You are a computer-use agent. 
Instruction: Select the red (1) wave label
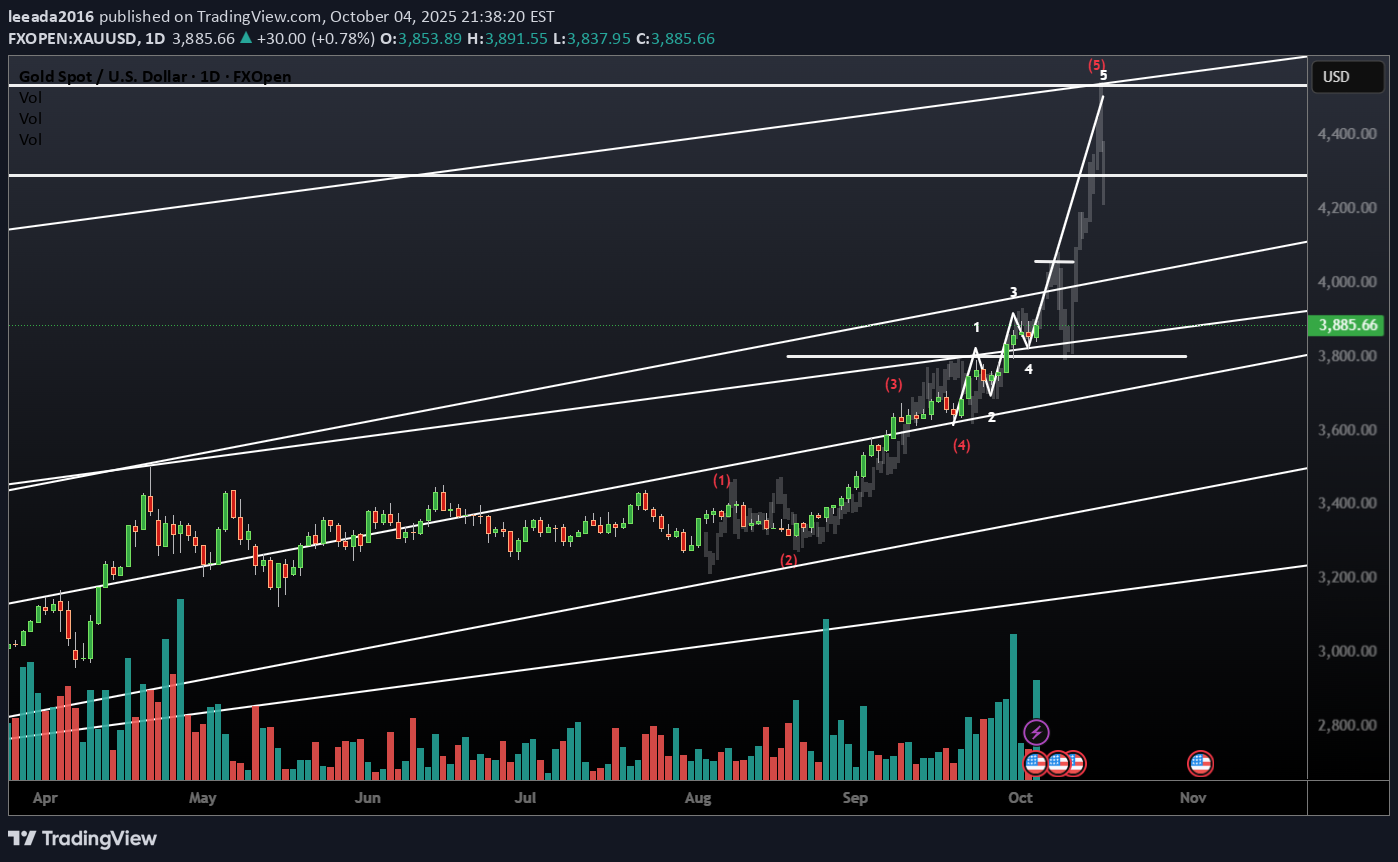722,480
